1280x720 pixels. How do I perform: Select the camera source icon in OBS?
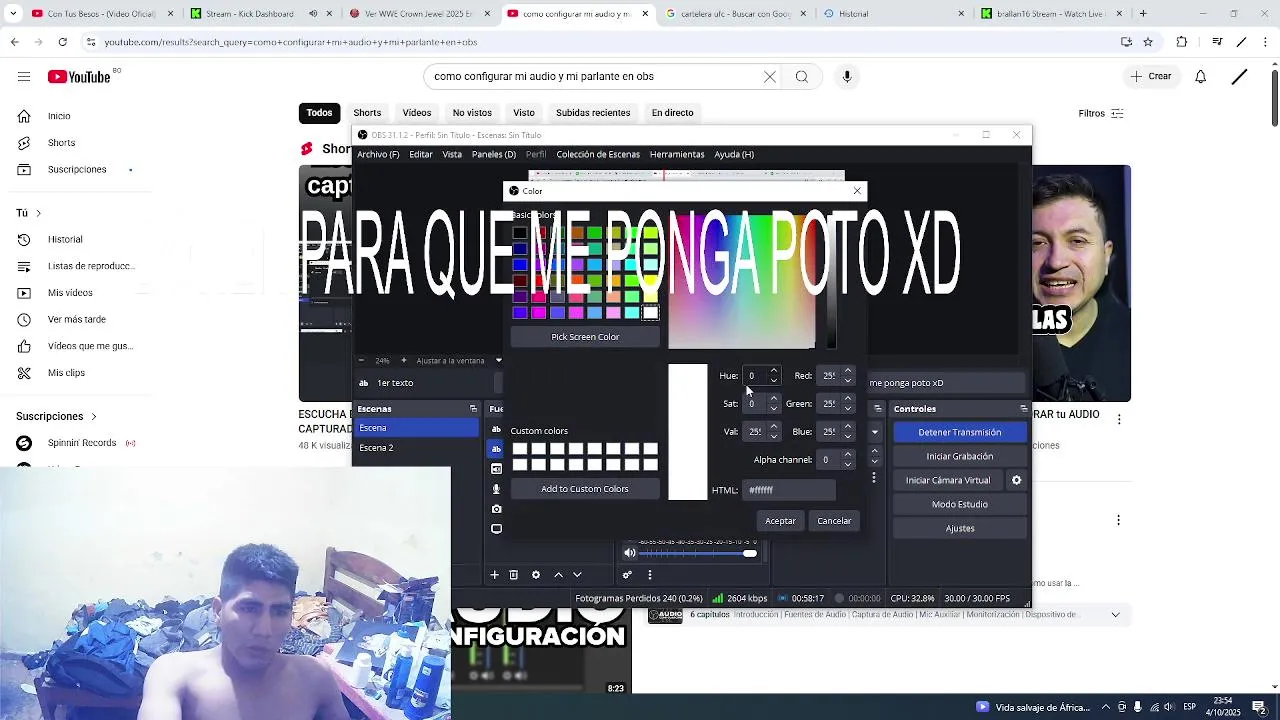point(496,509)
